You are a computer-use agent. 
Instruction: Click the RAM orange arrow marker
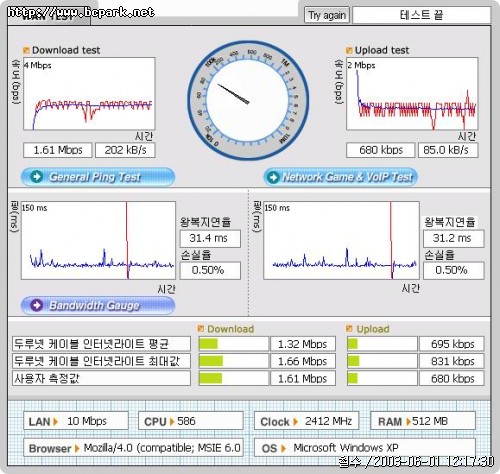pyautogui.click(x=408, y=422)
